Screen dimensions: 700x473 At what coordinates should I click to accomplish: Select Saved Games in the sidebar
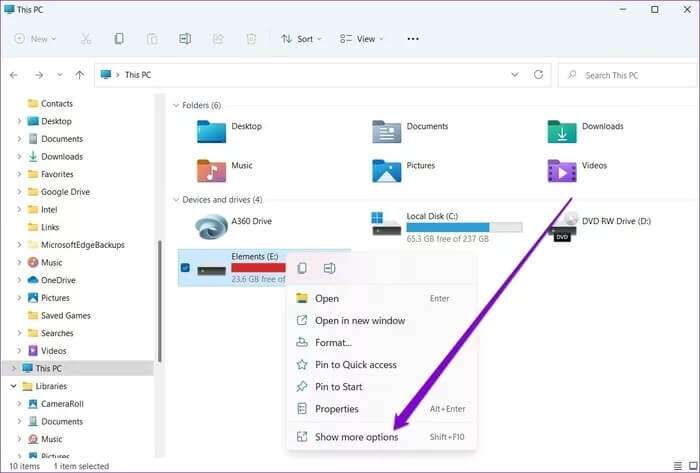pos(66,315)
